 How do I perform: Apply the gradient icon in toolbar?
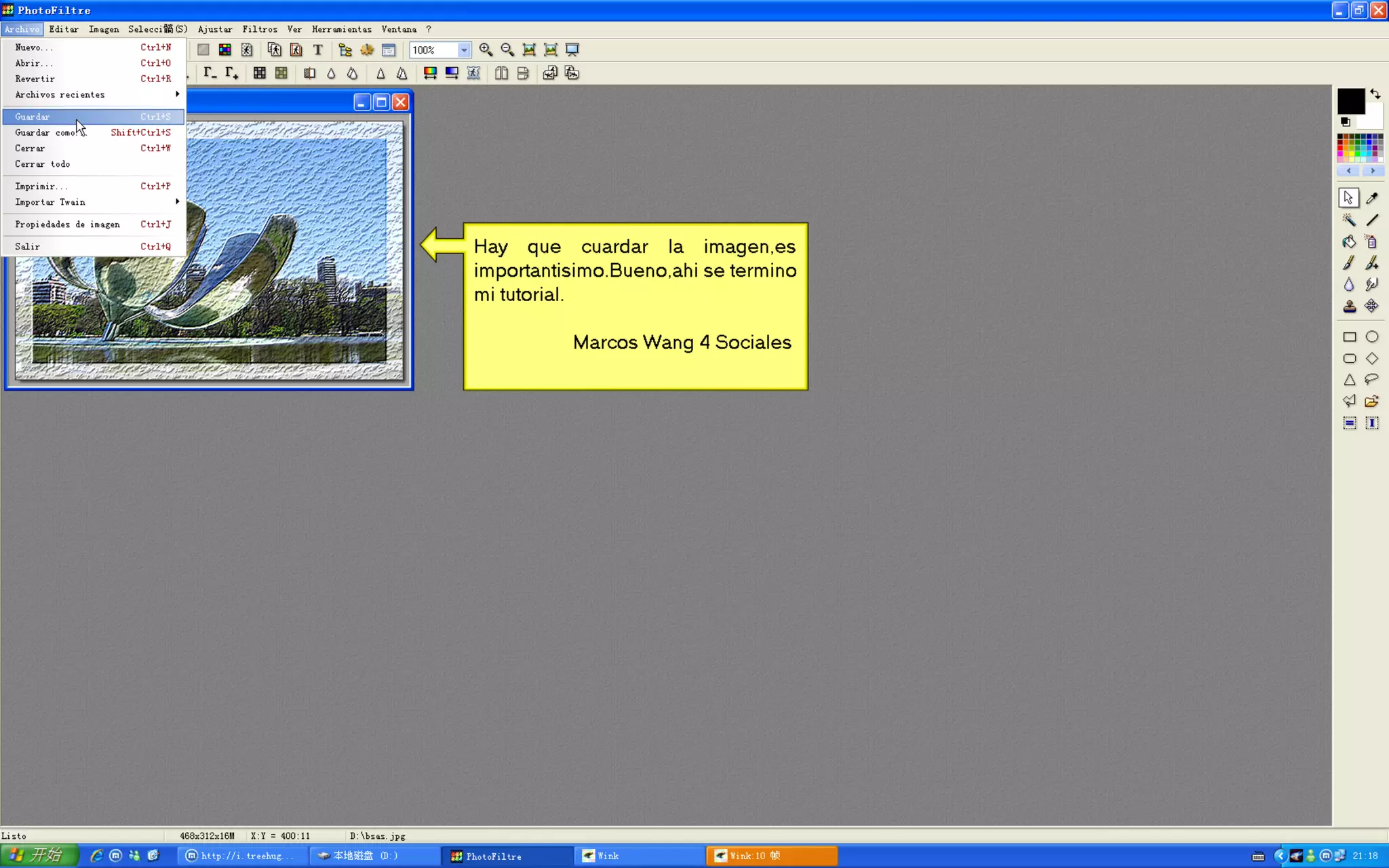(x=452, y=73)
